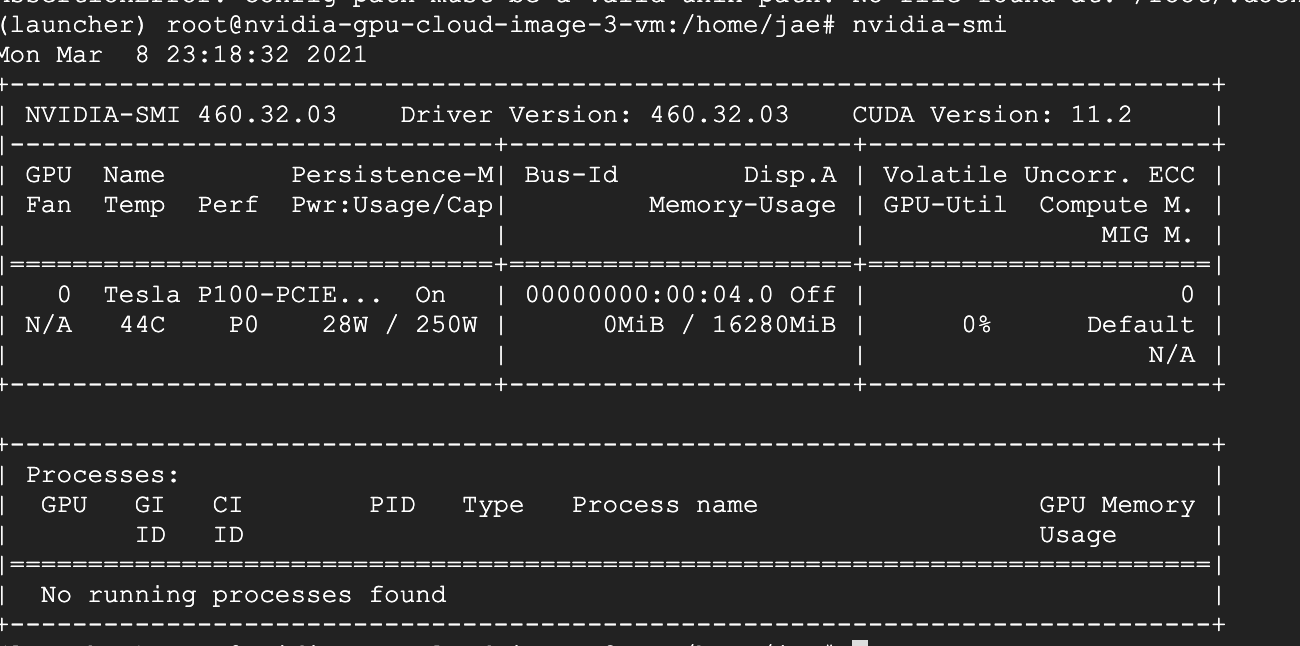Click the 0% GPU-Util value
Screen dimensions: 1300x646
(x=976, y=325)
